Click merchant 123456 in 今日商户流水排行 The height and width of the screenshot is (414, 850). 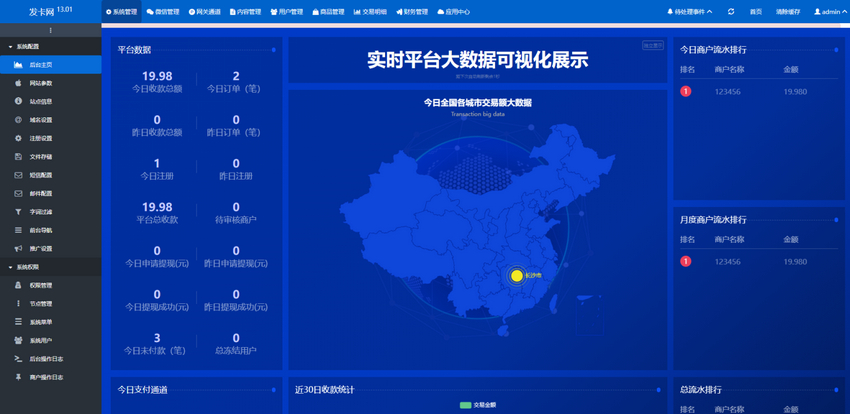click(727, 92)
